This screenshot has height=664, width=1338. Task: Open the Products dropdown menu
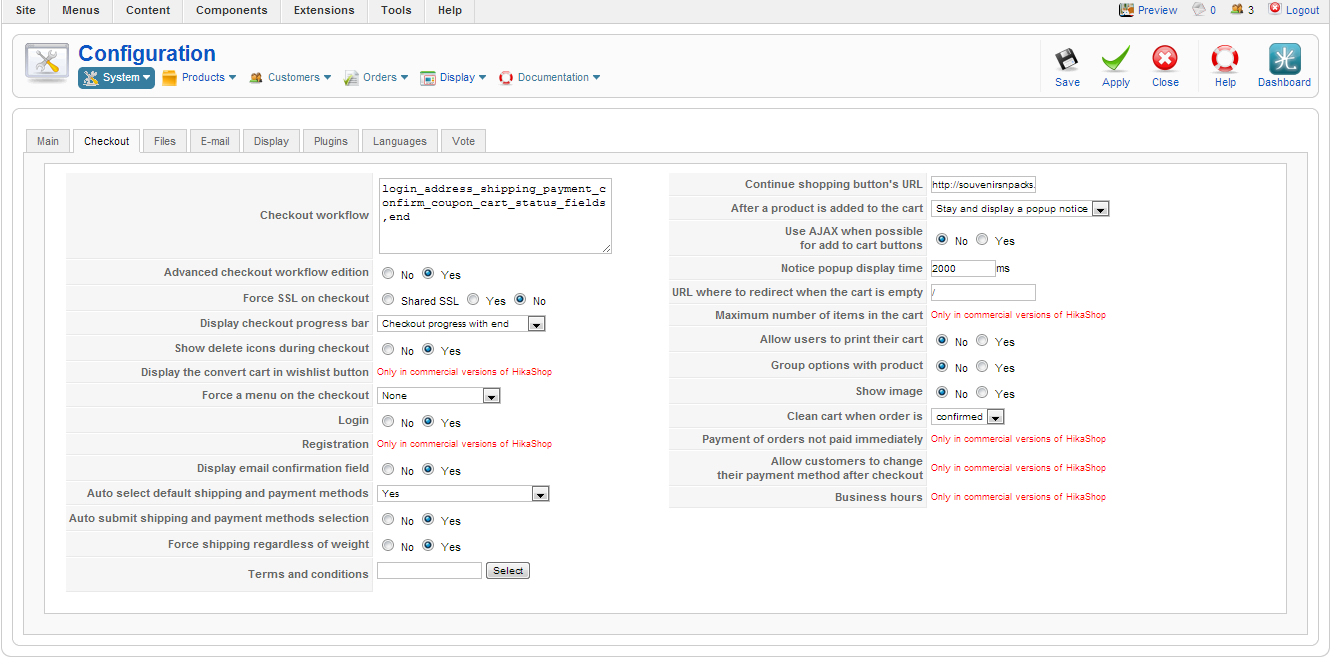(199, 77)
